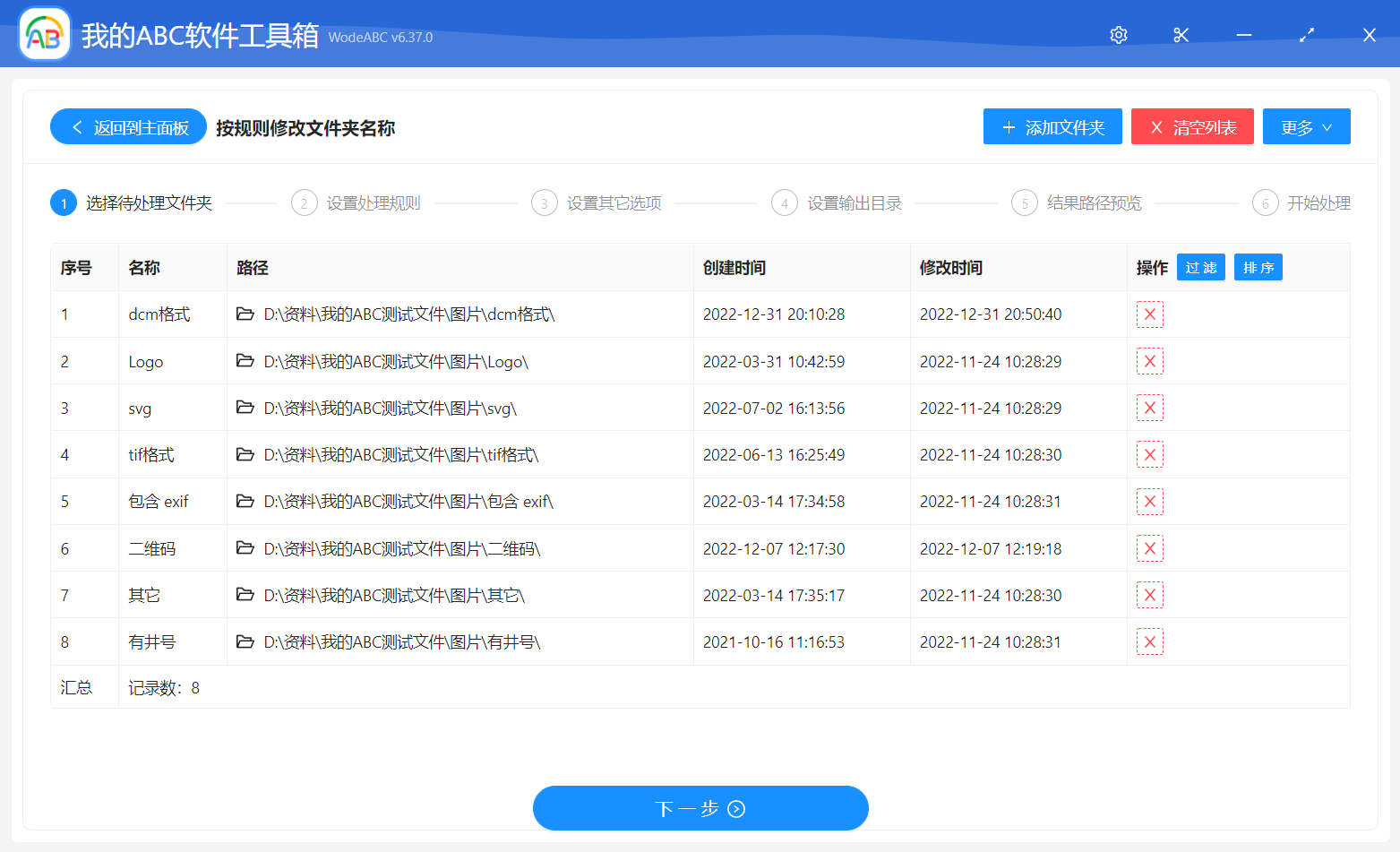The width and height of the screenshot is (1400, 852).
Task: Remove the 有井号 folder from list
Action: (1149, 642)
